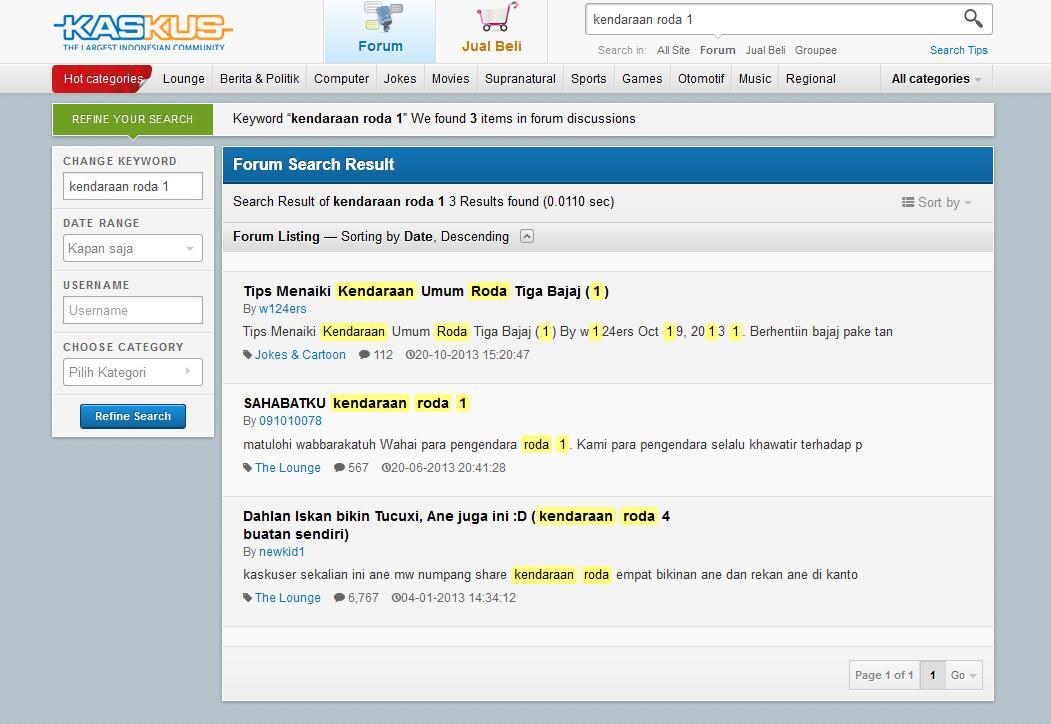The image size is (1051, 724).
Task: Select the Hot categories tab
Action: point(103,79)
